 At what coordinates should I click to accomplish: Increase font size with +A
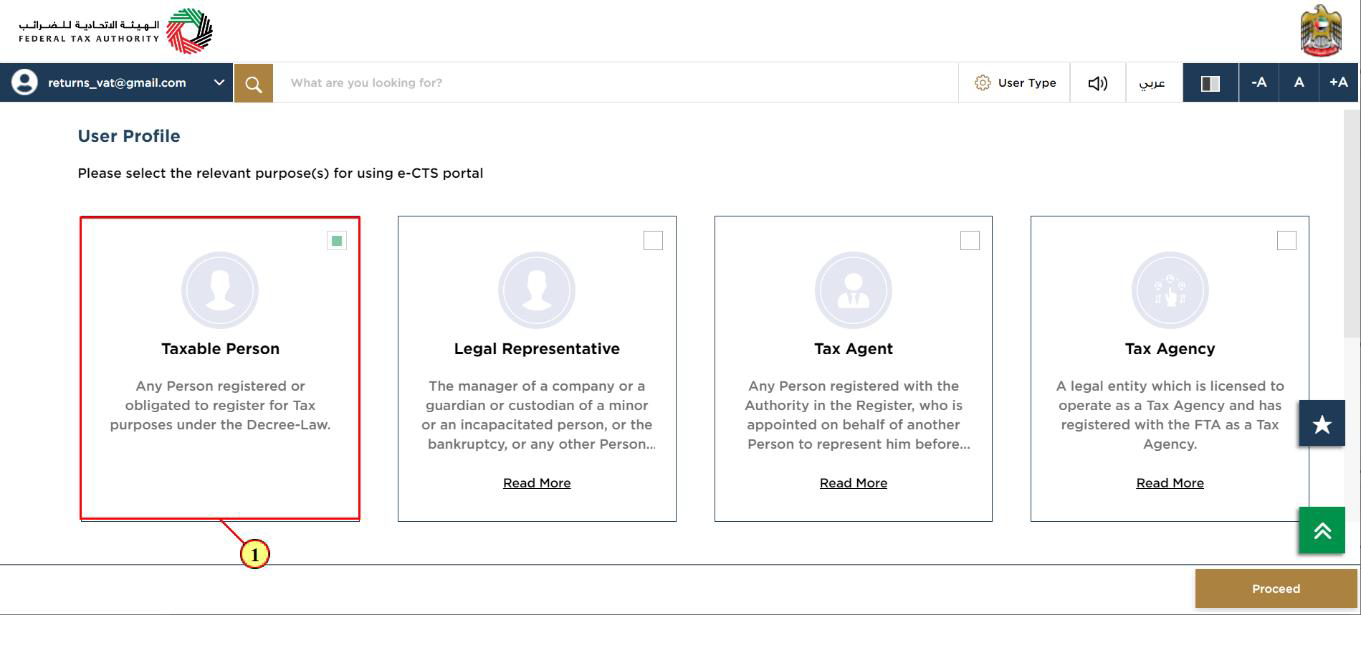pyautogui.click(x=1338, y=83)
